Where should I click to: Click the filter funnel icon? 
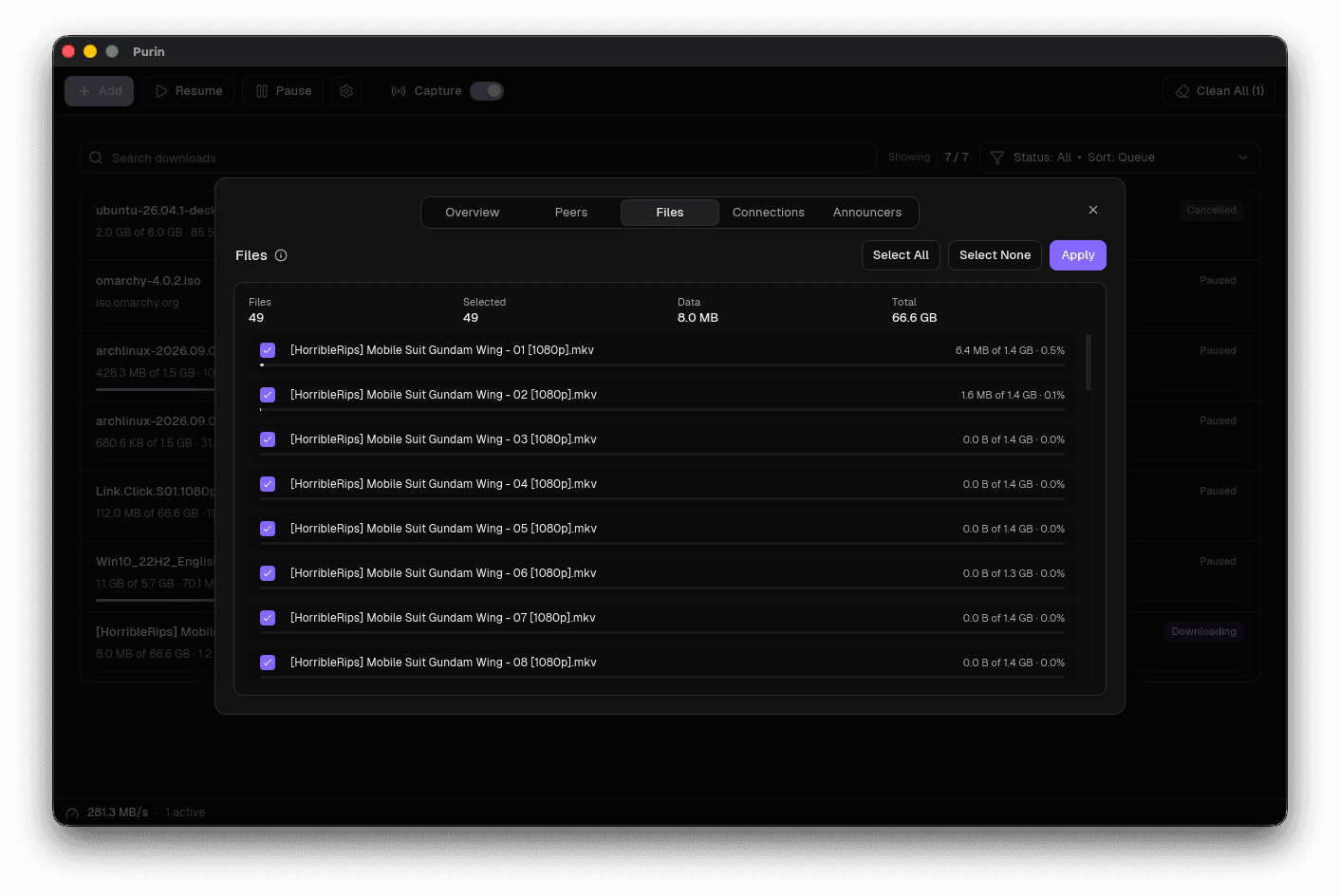click(x=997, y=158)
